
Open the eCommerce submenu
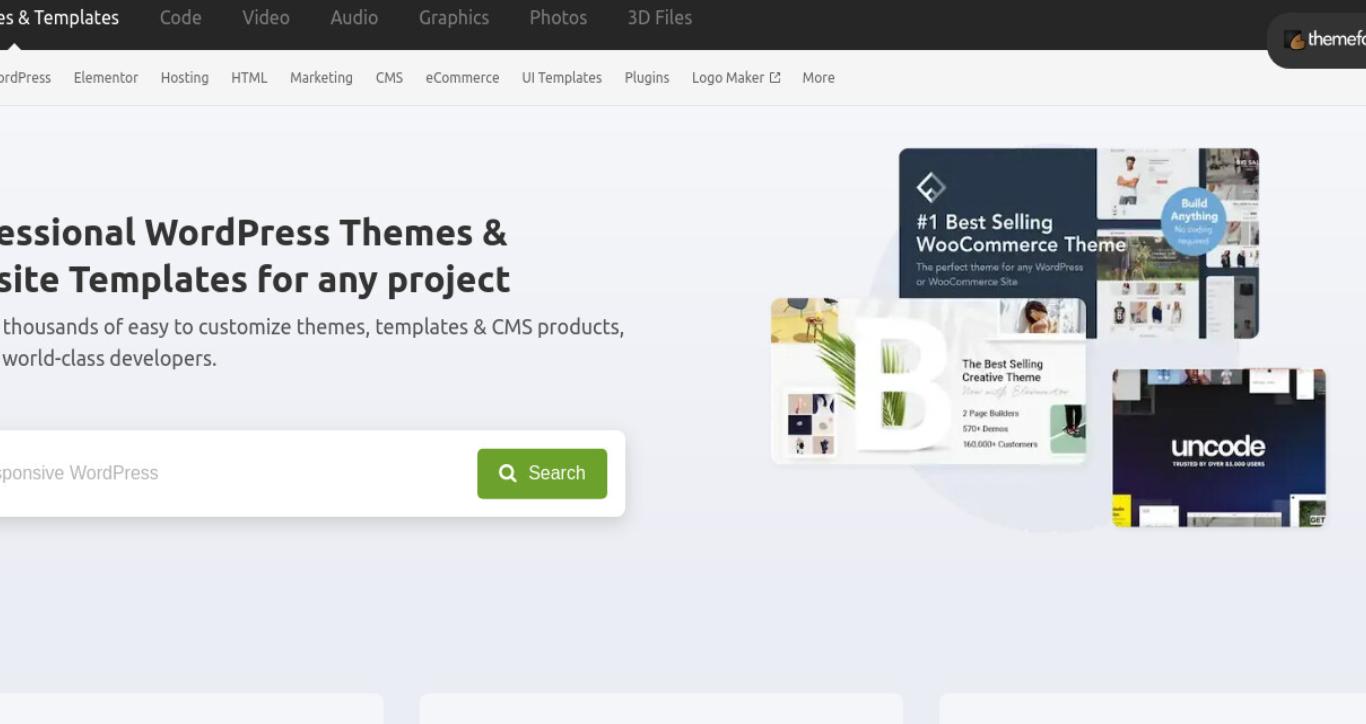(462, 77)
